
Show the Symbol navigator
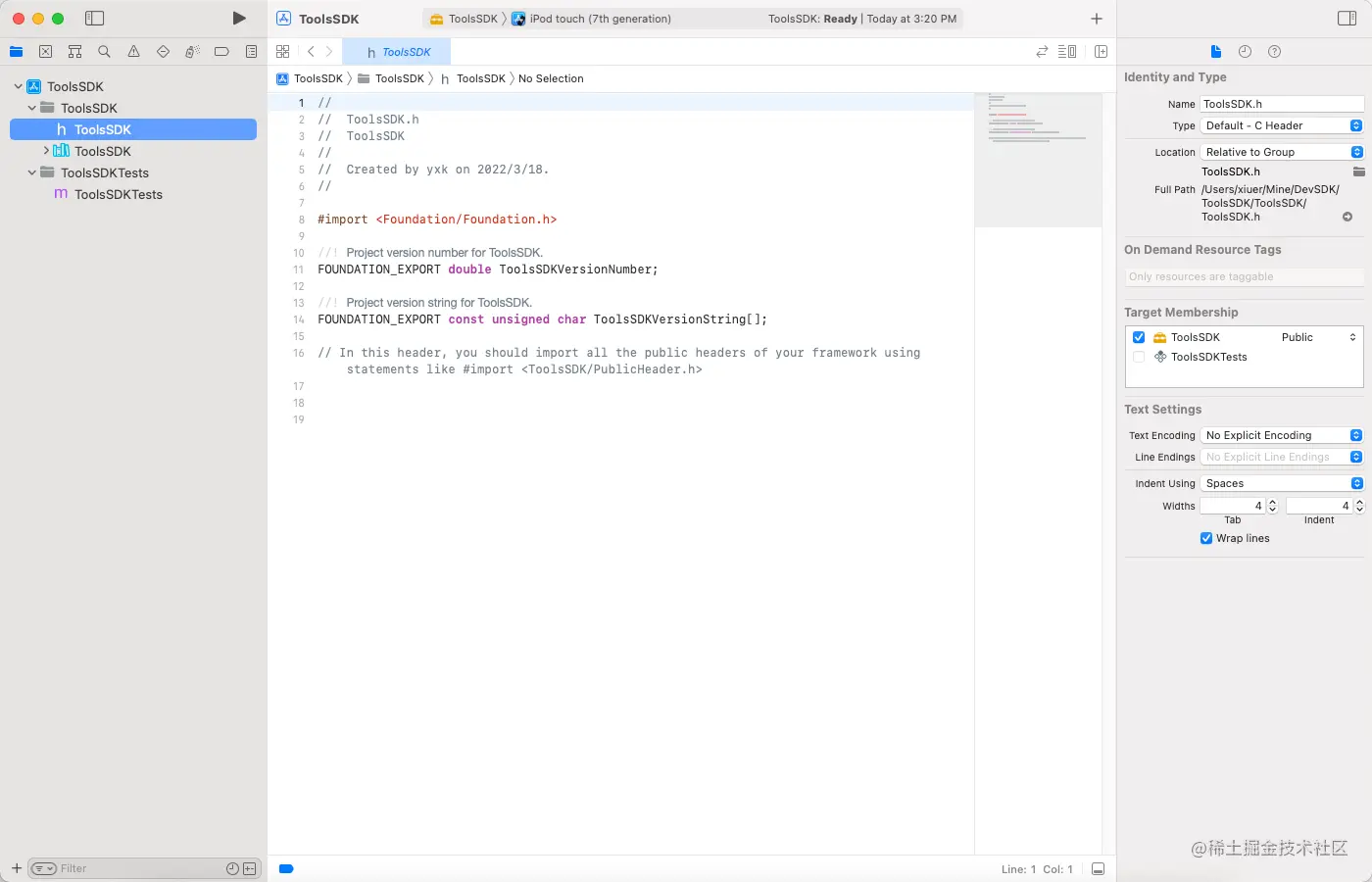[75, 52]
